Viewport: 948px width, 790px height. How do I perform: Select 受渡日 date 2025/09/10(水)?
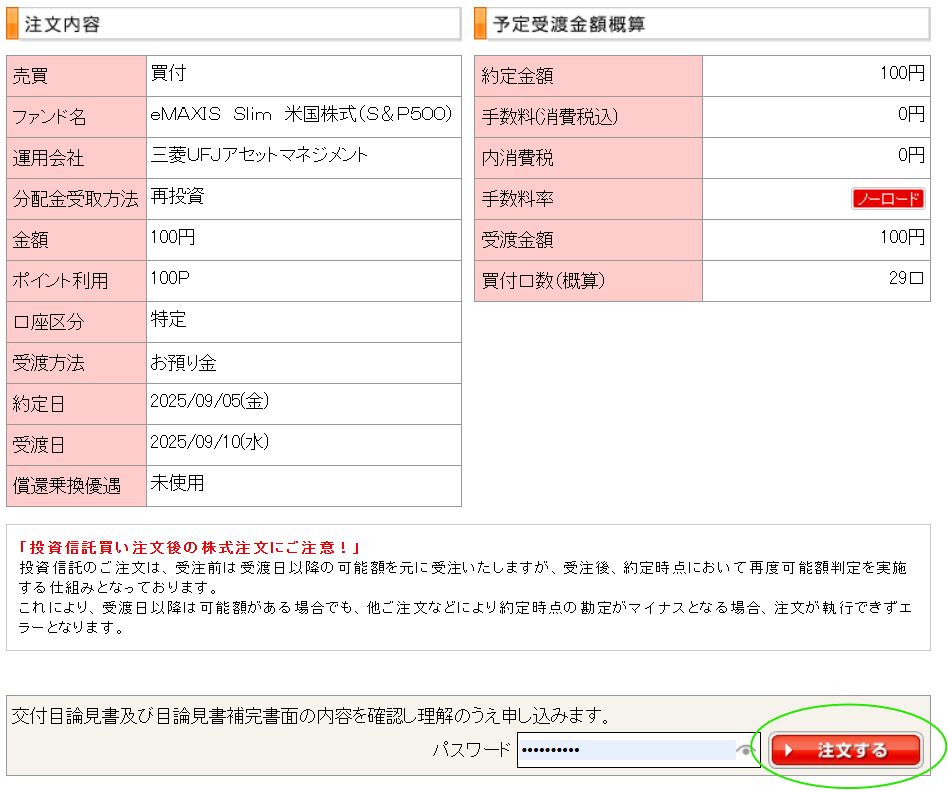tap(209, 442)
